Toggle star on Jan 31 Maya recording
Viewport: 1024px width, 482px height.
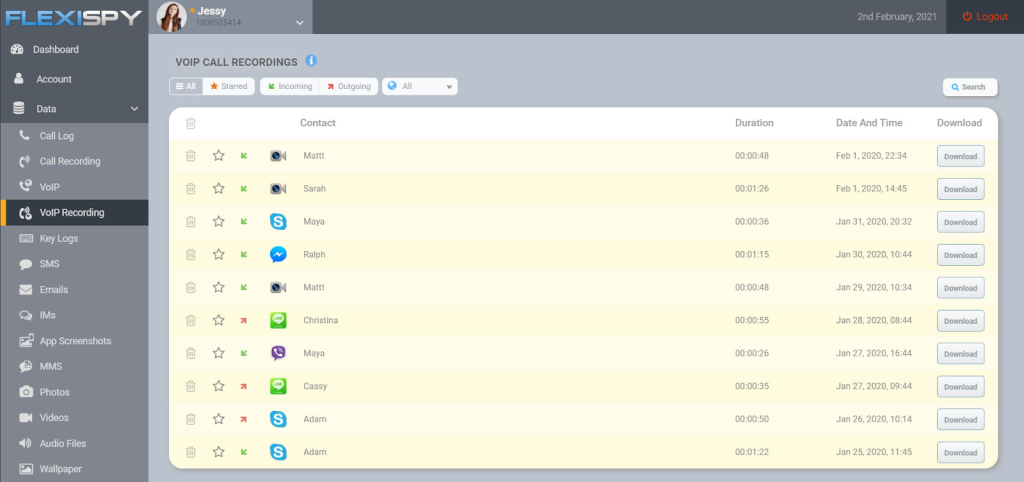219,221
